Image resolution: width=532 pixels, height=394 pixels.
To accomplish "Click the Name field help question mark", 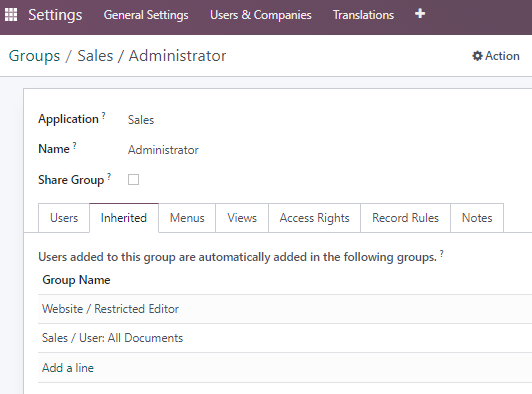I will tap(75, 146).
